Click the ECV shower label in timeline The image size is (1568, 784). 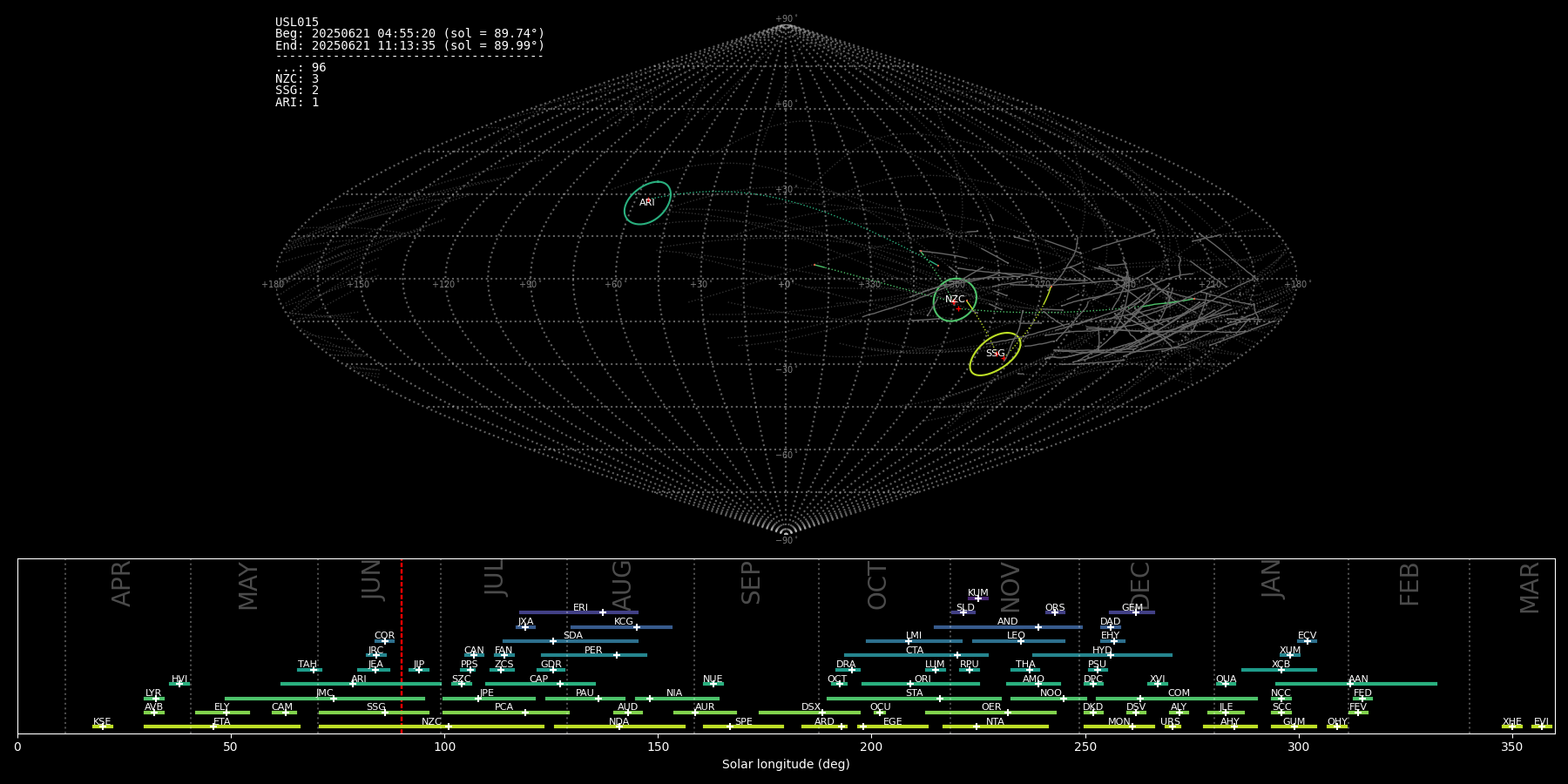pos(1307,636)
